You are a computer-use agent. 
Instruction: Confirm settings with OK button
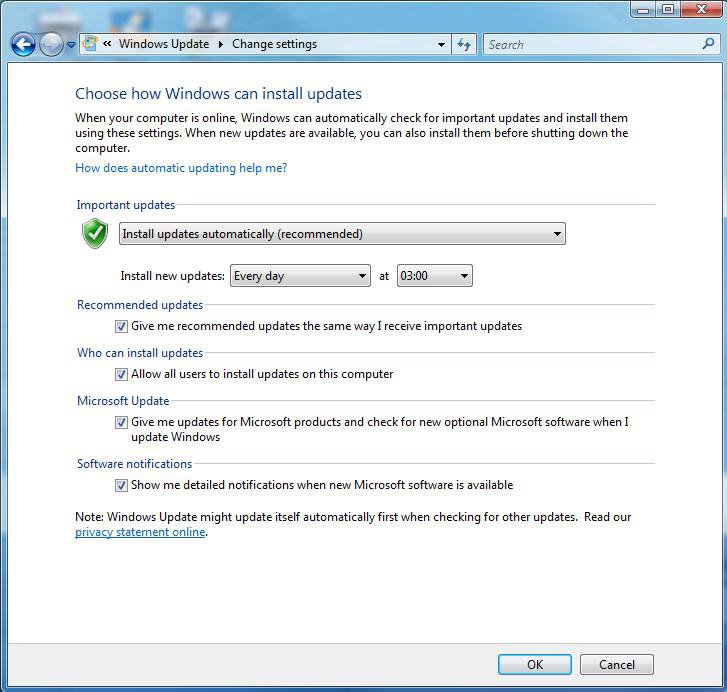tap(535, 665)
